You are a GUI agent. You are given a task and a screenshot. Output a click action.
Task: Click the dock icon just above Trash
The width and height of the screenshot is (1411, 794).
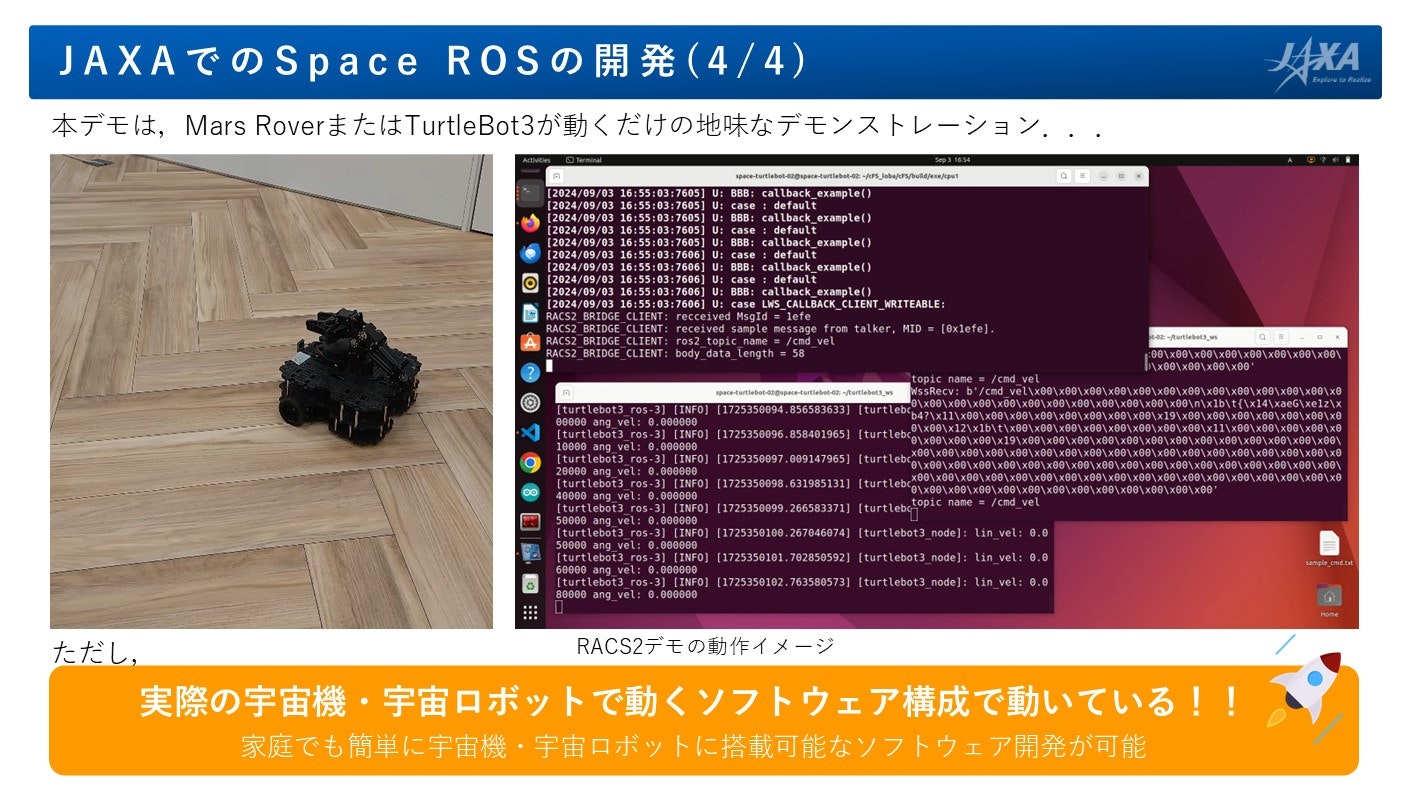point(530,552)
